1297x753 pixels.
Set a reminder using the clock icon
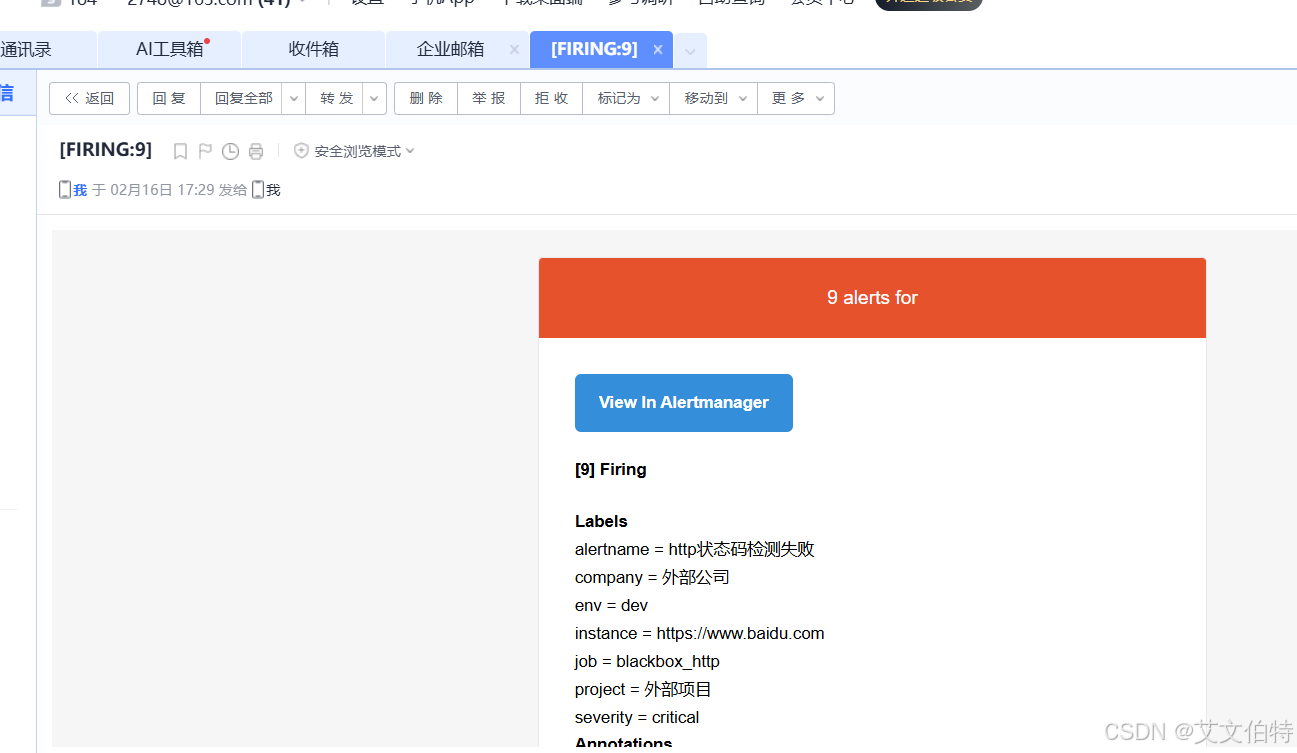230,151
